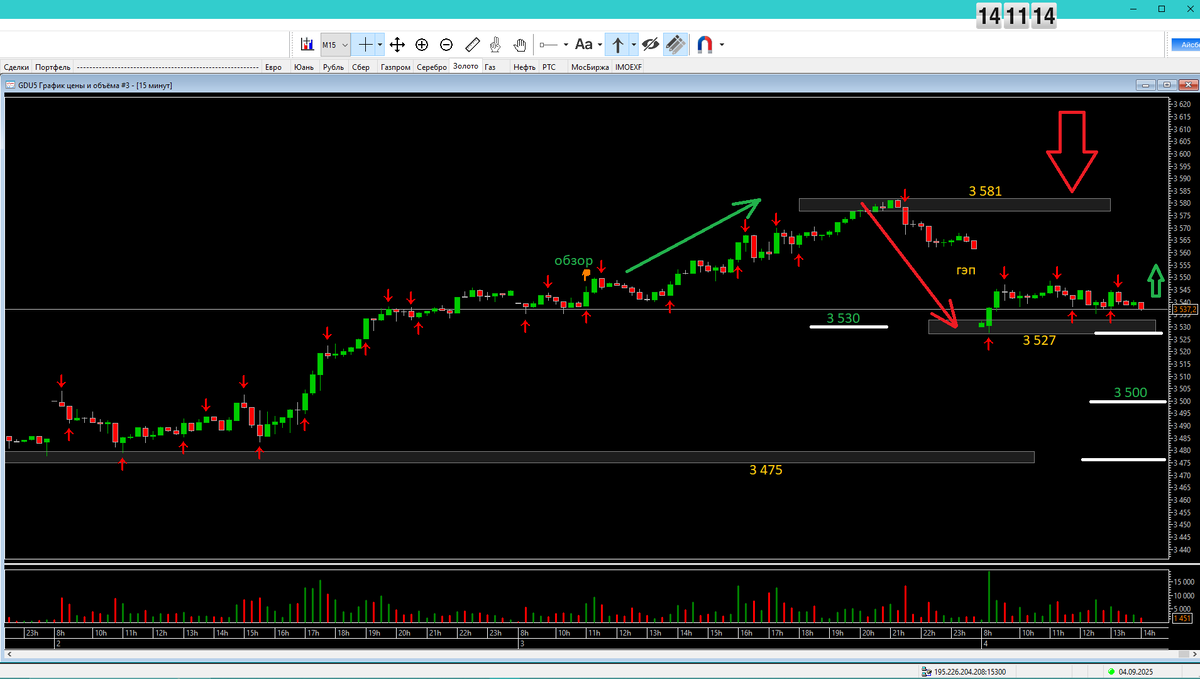Viewport: 1200px width, 679px height.
Task: Click the GDU5 chart window title icon
Action: [x=11, y=85]
